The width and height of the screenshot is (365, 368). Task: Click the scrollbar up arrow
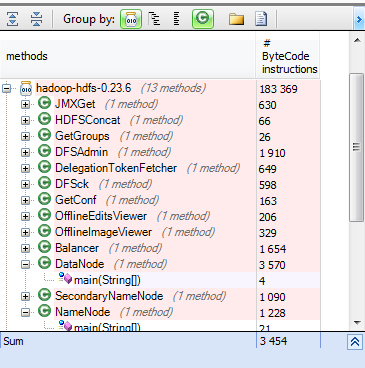[x=357, y=40]
